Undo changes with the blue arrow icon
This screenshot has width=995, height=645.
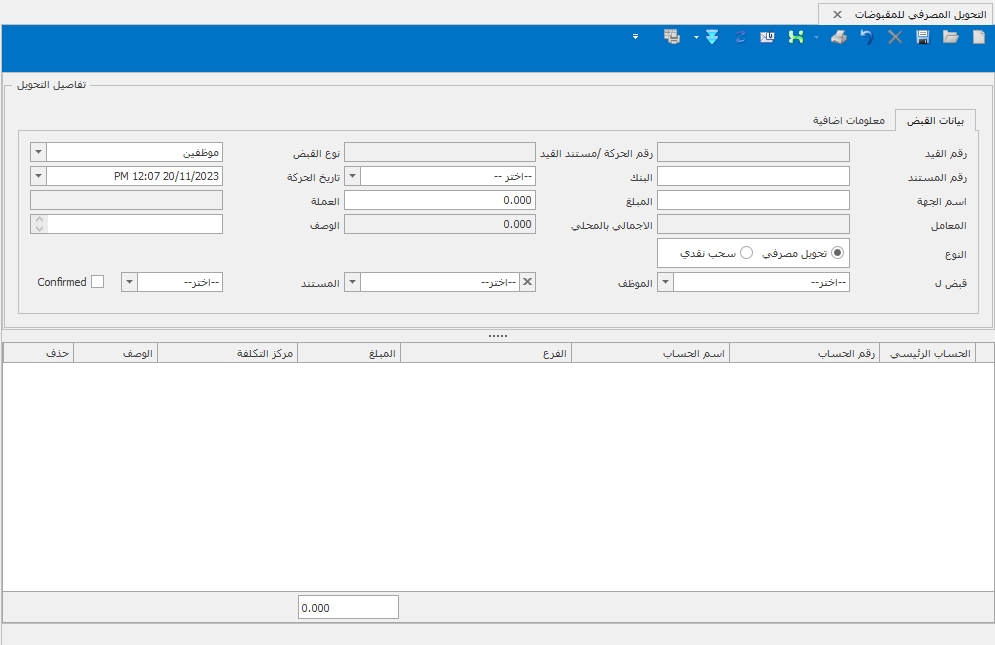[x=867, y=37]
